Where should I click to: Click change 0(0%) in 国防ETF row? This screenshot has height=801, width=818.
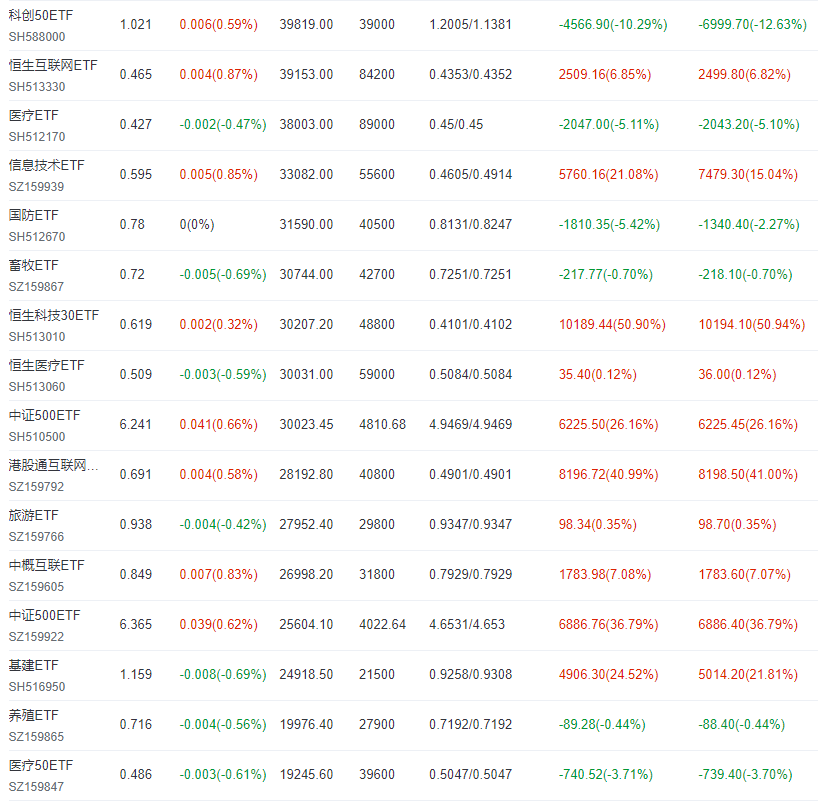click(x=197, y=225)
